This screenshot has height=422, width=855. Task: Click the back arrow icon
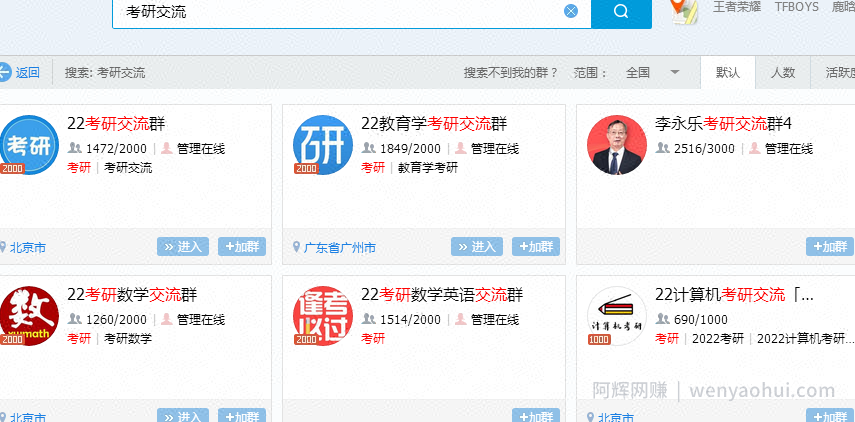4,72
